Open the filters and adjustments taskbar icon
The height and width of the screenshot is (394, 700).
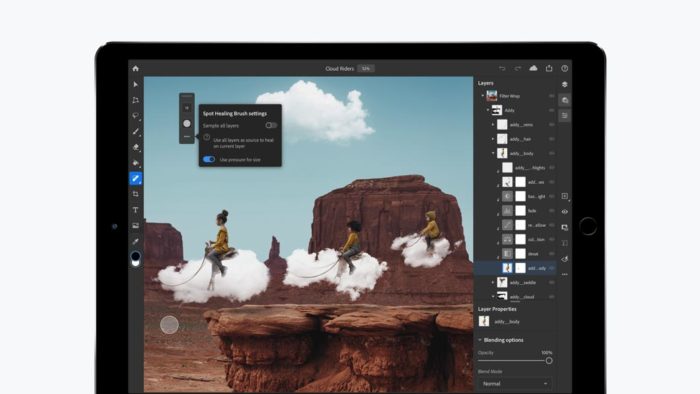coord(564,259)
